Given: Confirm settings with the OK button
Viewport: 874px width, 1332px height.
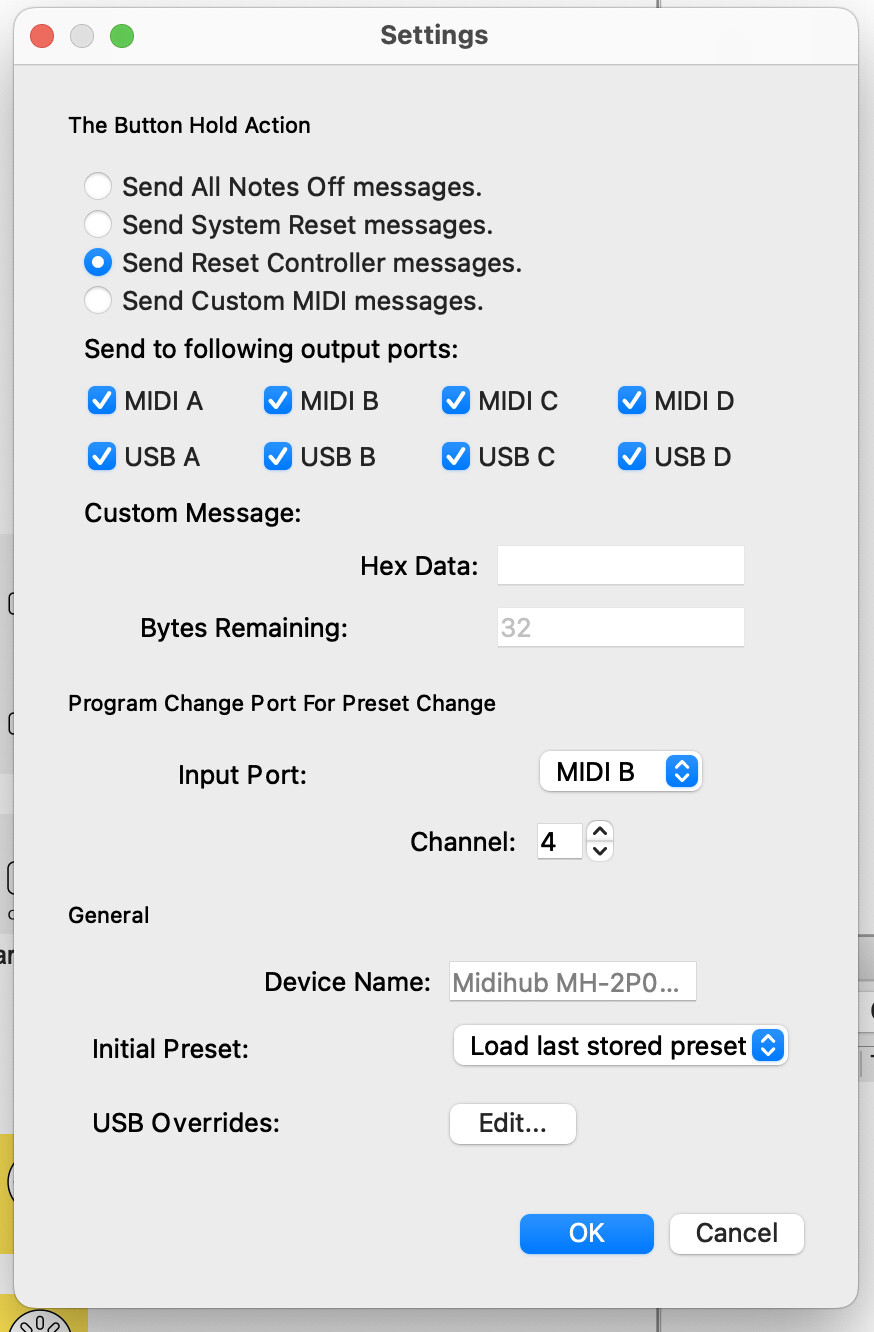Looking at the screenshot, I should (586, 1233).
